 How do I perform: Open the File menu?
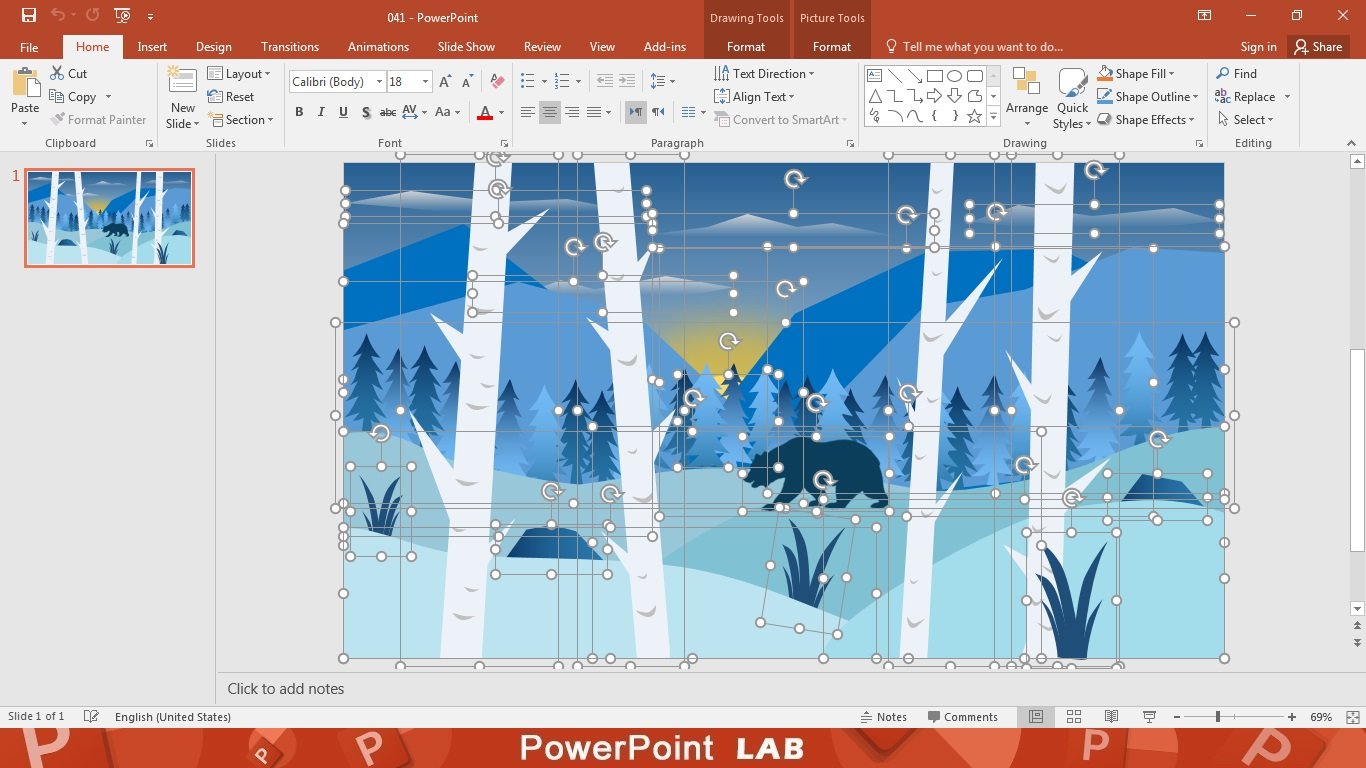pos(29,47)
